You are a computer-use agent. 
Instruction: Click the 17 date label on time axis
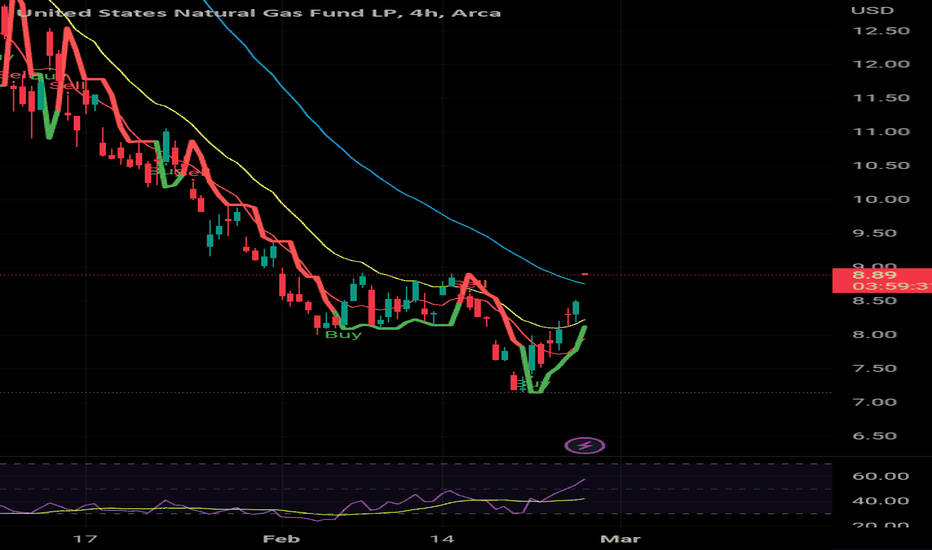coord(85,539)
